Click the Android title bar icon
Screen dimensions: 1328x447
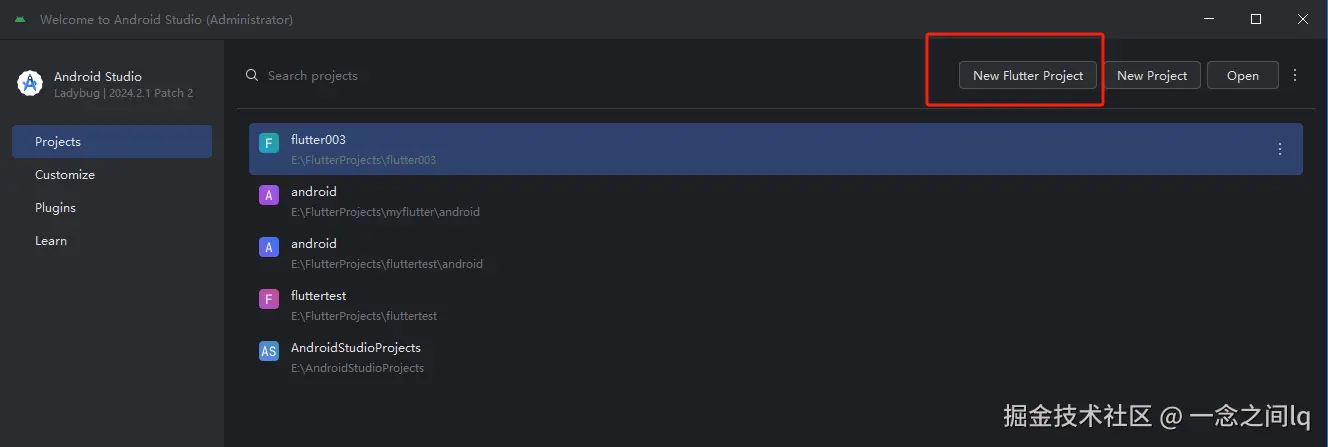coord(20,20)
